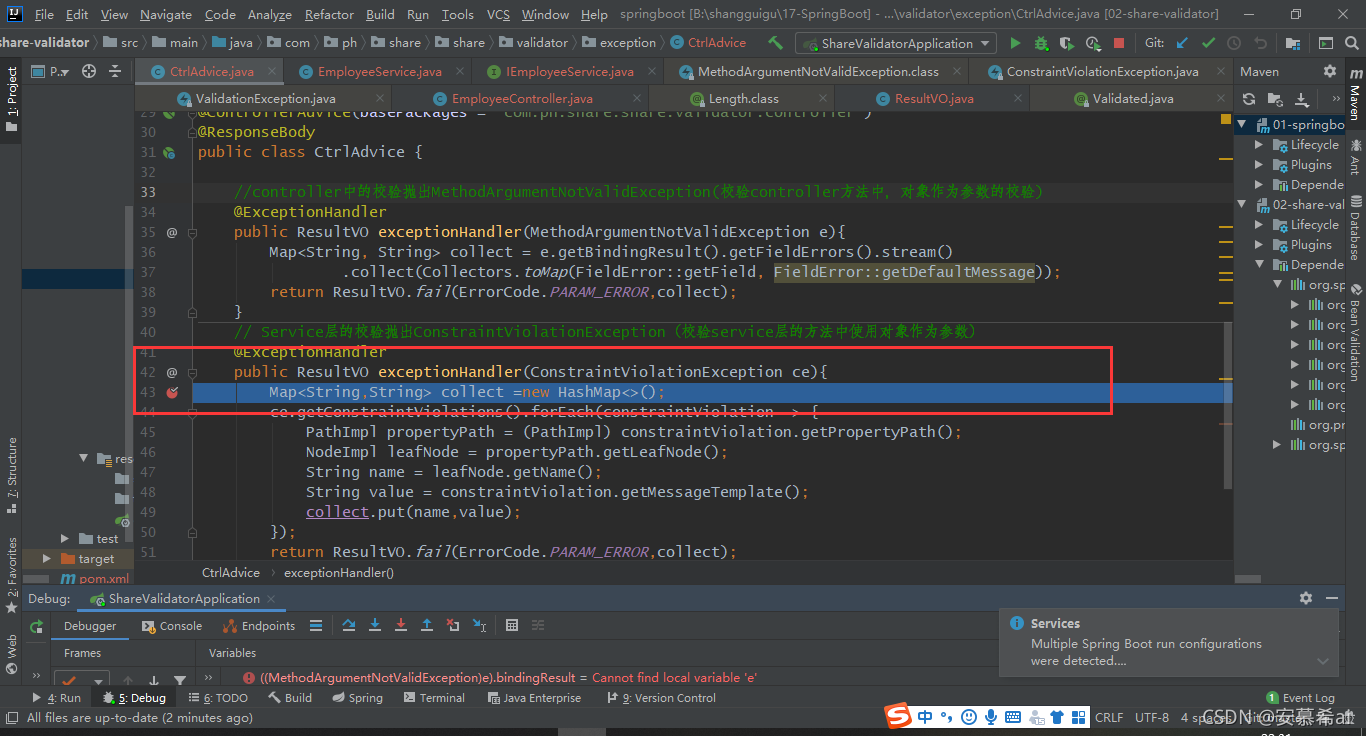1366x736 pixels.
Task: Start debugging with the bug icon in top toolbar
Action: tap(1041, 43)
